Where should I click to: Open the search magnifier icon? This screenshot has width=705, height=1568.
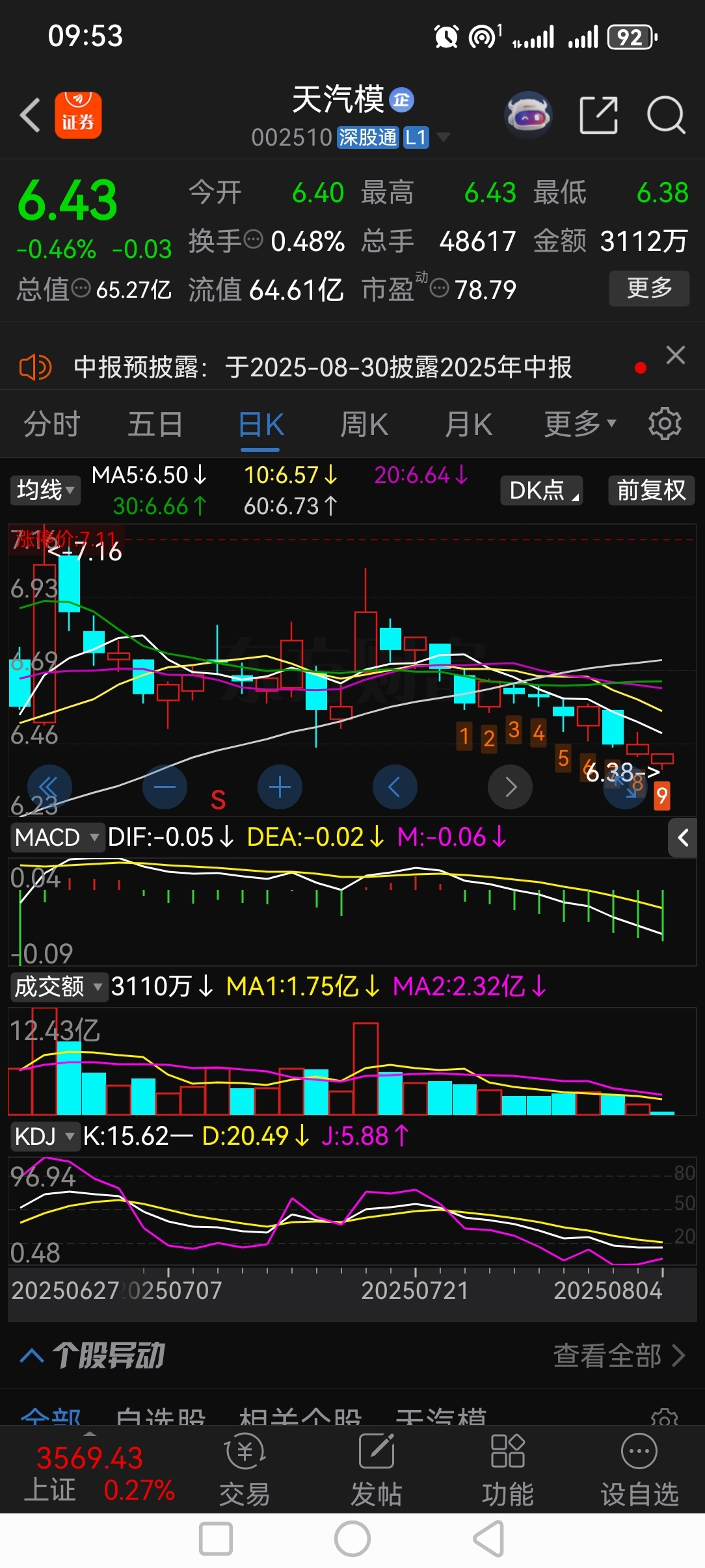pos(666,115)
